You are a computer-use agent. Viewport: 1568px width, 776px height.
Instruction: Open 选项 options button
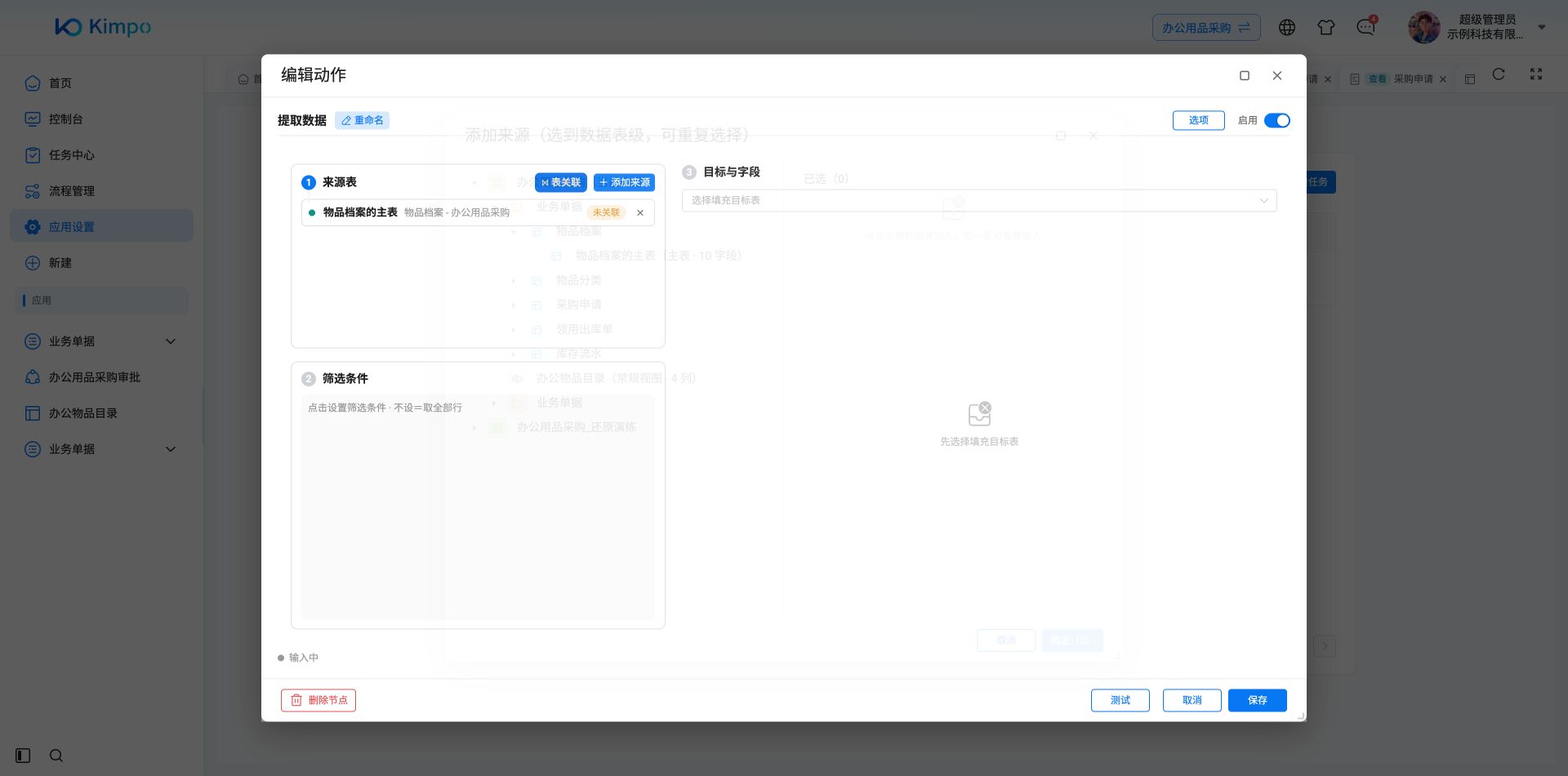(x=1198, y=120)
